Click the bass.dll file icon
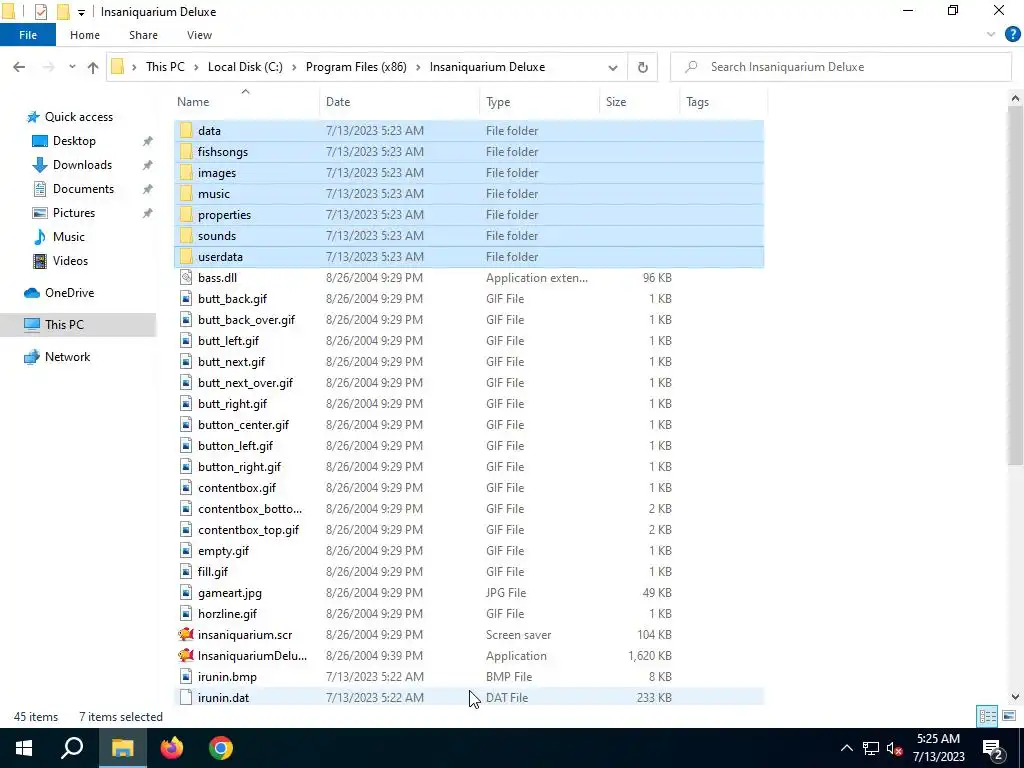Screen dimensions: 1024x768 [186, 278]
